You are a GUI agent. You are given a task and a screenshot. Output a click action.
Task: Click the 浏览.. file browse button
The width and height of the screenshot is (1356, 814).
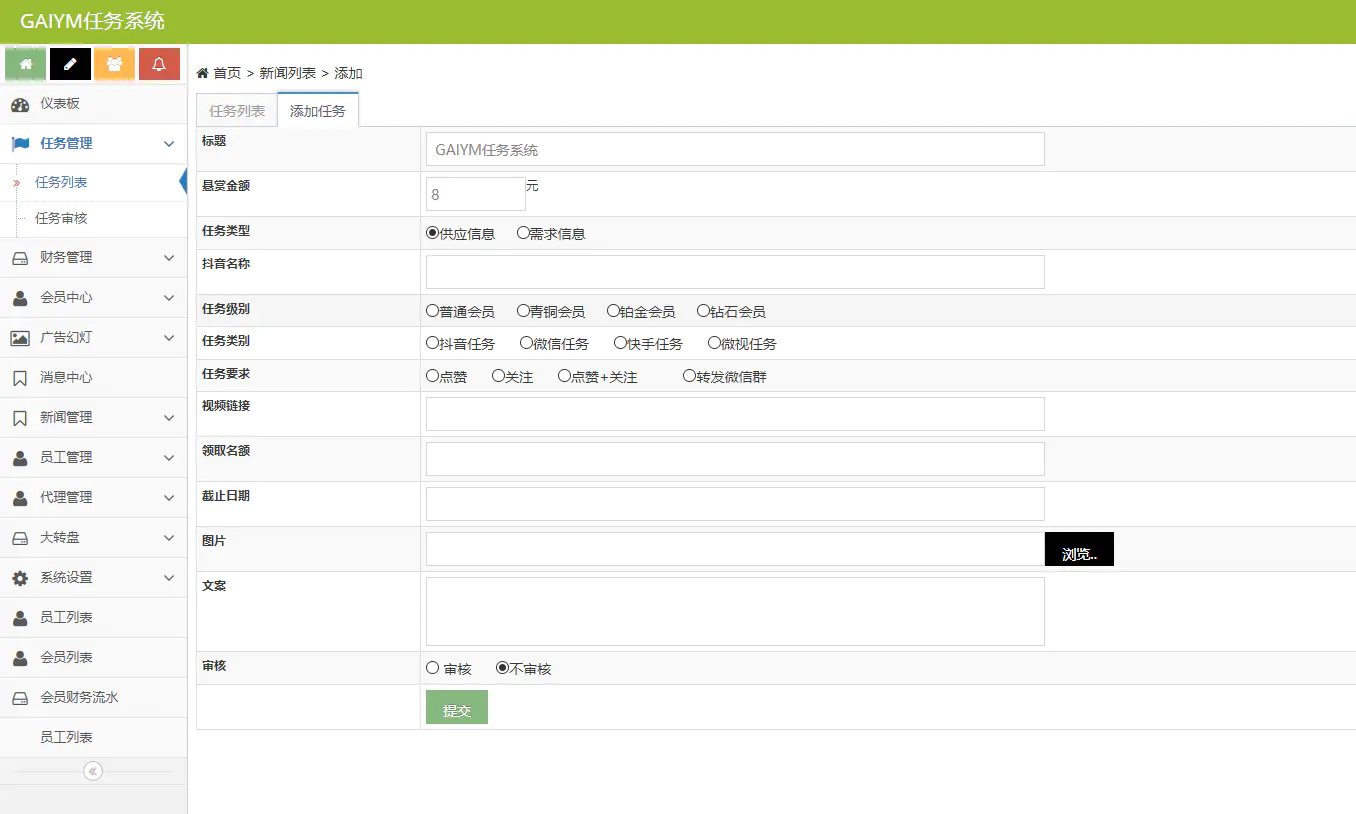click(x=1079, y=550)
